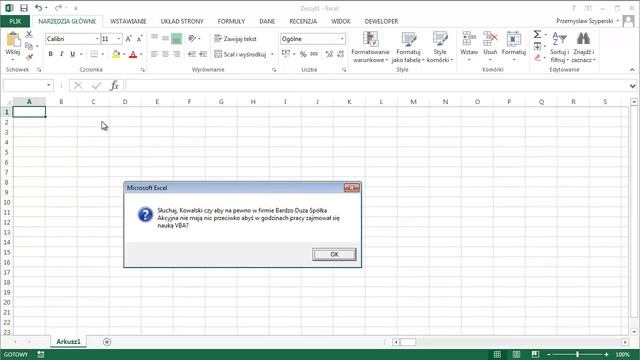The height and width of the screenshot is (360, 640).
Task: Toggle bottom vertical alignment
Action: click(x=176, y=38)
